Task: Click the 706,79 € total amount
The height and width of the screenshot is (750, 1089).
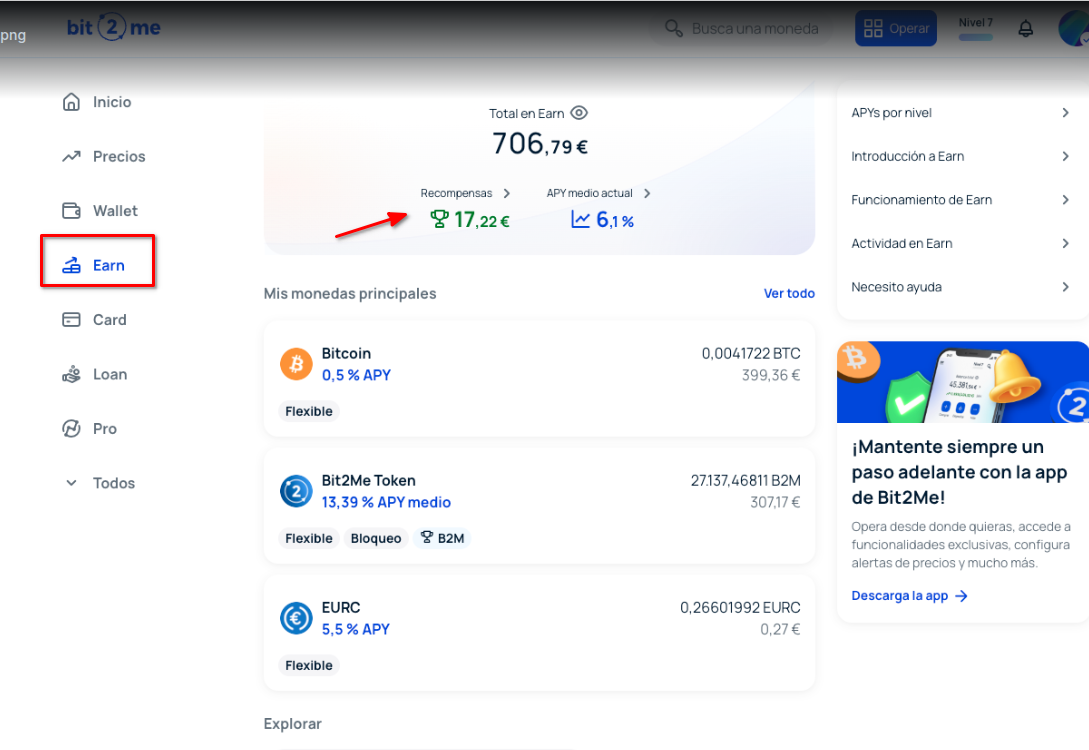Action: 540,144
